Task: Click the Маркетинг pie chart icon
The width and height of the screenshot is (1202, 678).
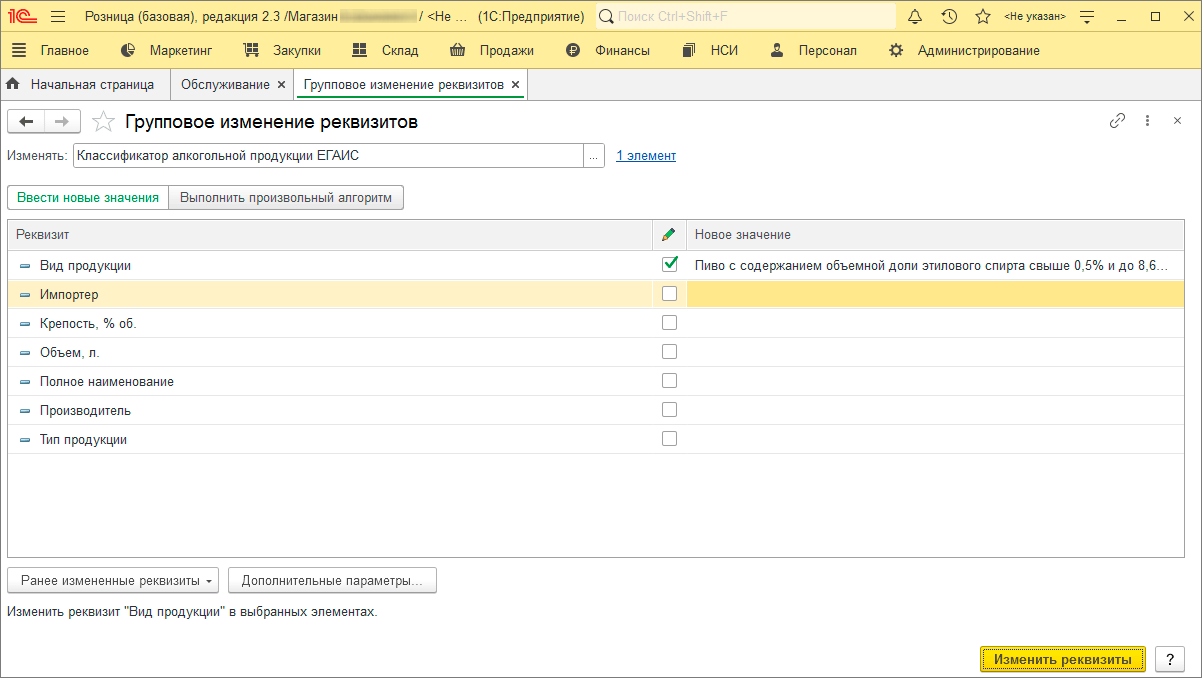Action: point(128,50)
